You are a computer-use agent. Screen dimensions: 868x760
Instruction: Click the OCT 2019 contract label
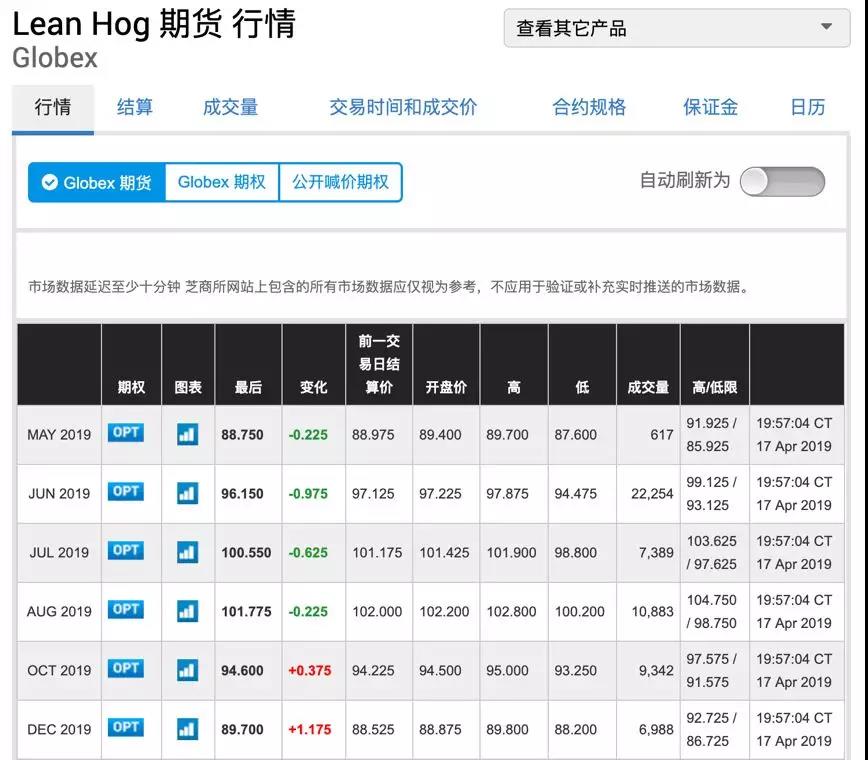[59, 670]
